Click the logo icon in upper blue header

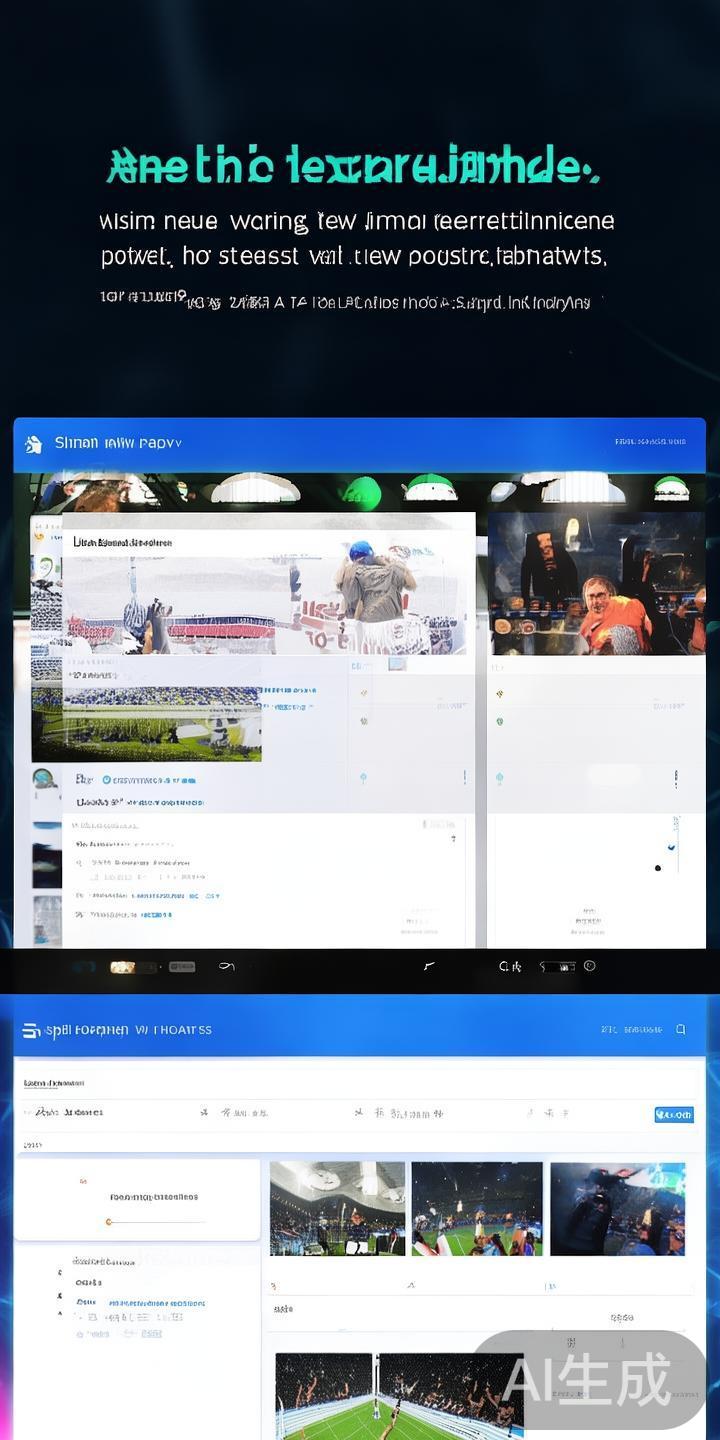pos(33,444)
